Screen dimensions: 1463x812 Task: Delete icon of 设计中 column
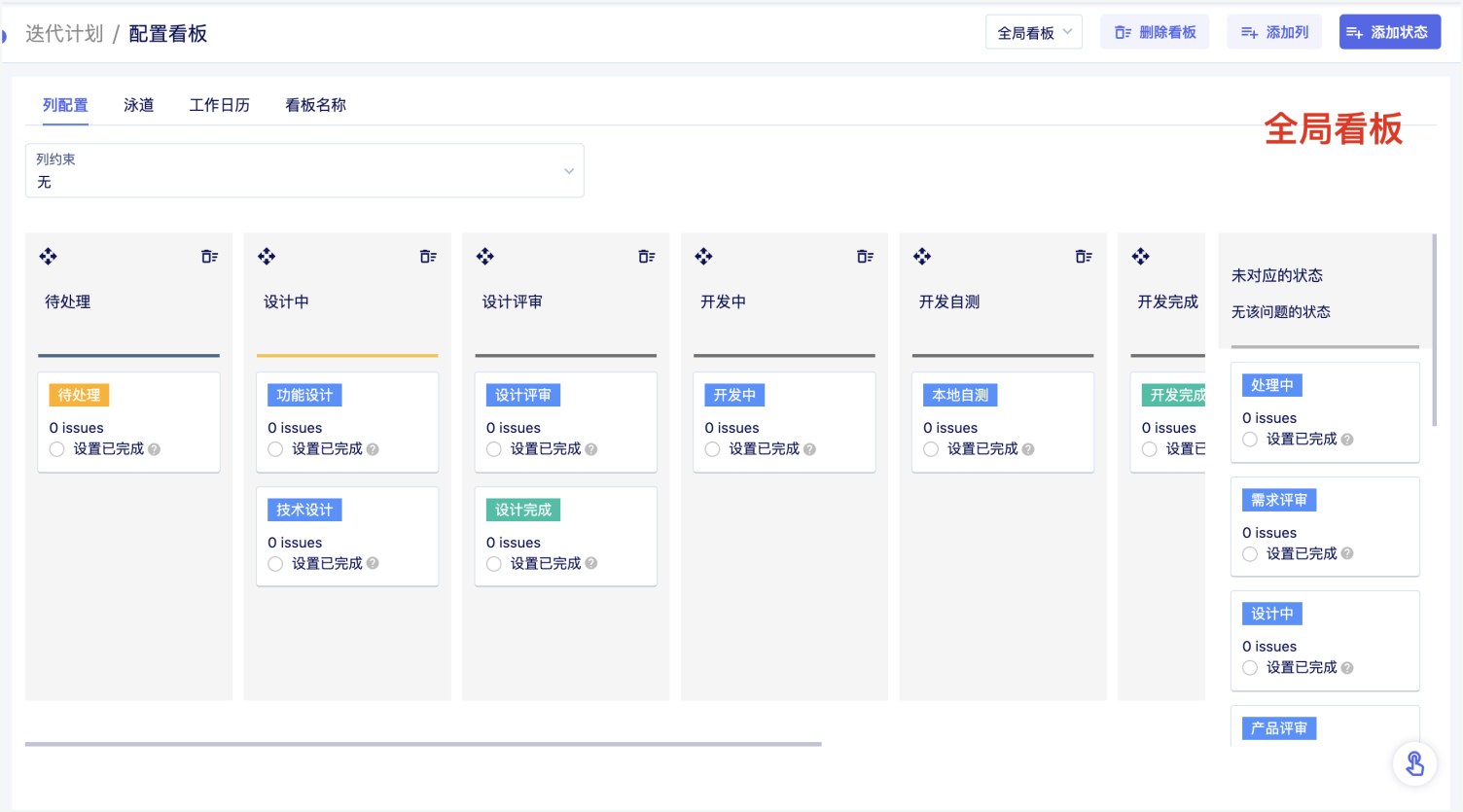pos(428,257)
